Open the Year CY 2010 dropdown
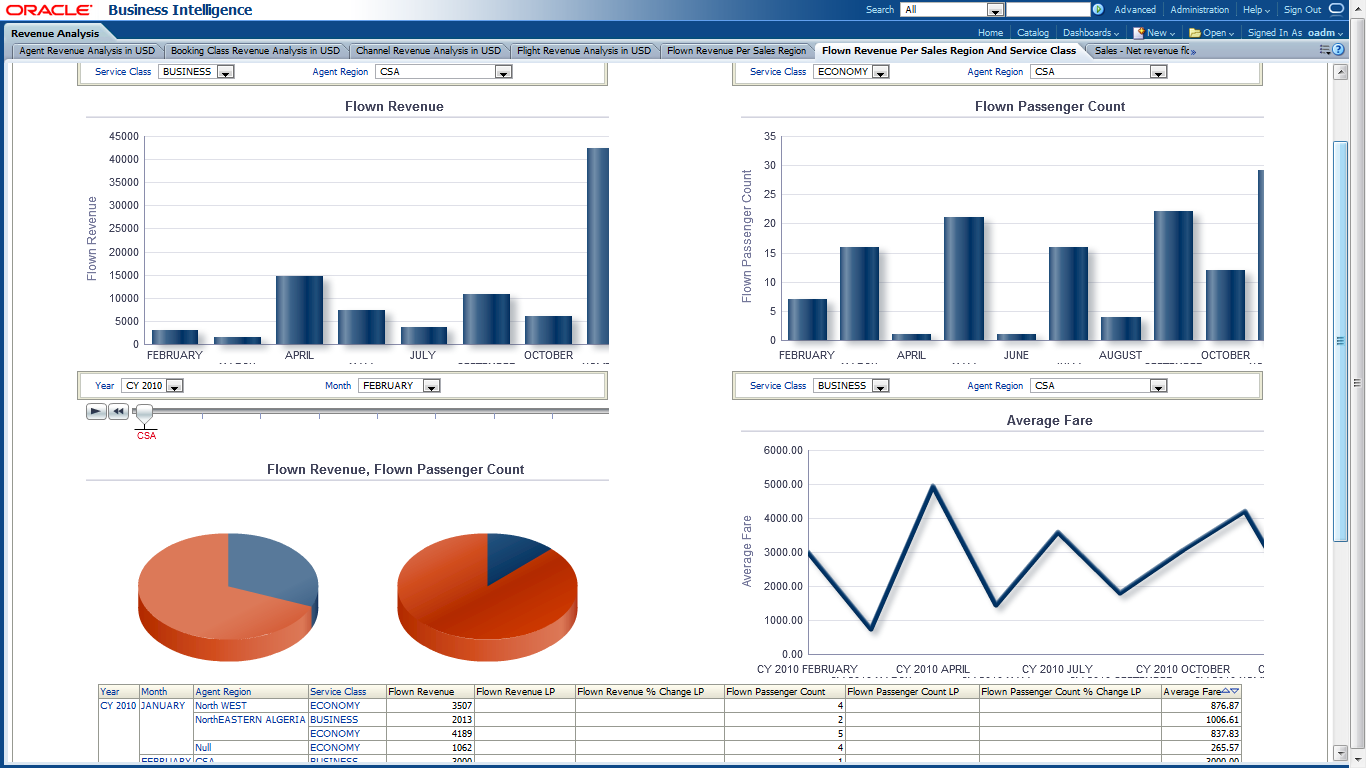This screenshot has width=1366, height=768. click(x=174, y=386)
